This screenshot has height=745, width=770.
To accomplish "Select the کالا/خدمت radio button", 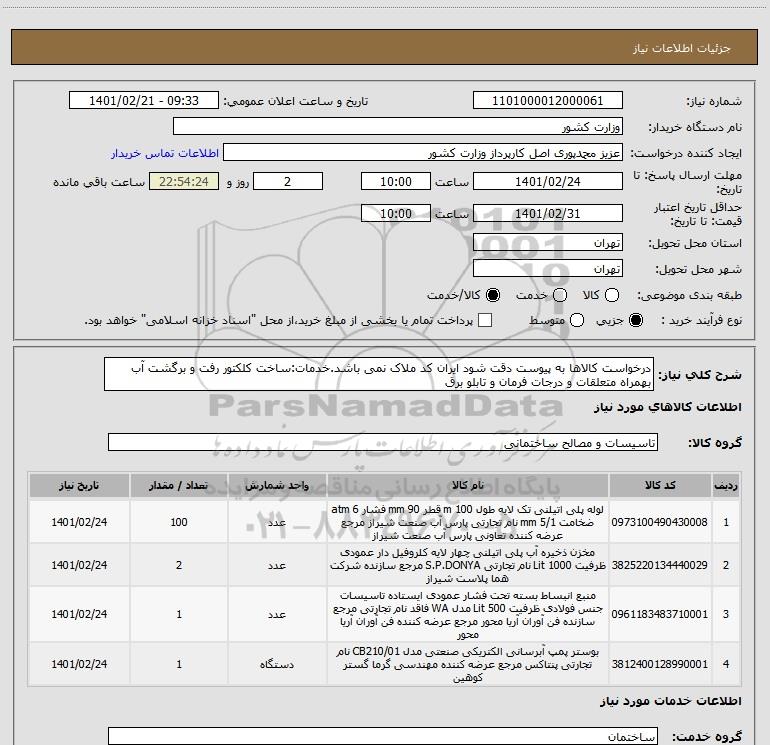I will [x=493, y=295].
